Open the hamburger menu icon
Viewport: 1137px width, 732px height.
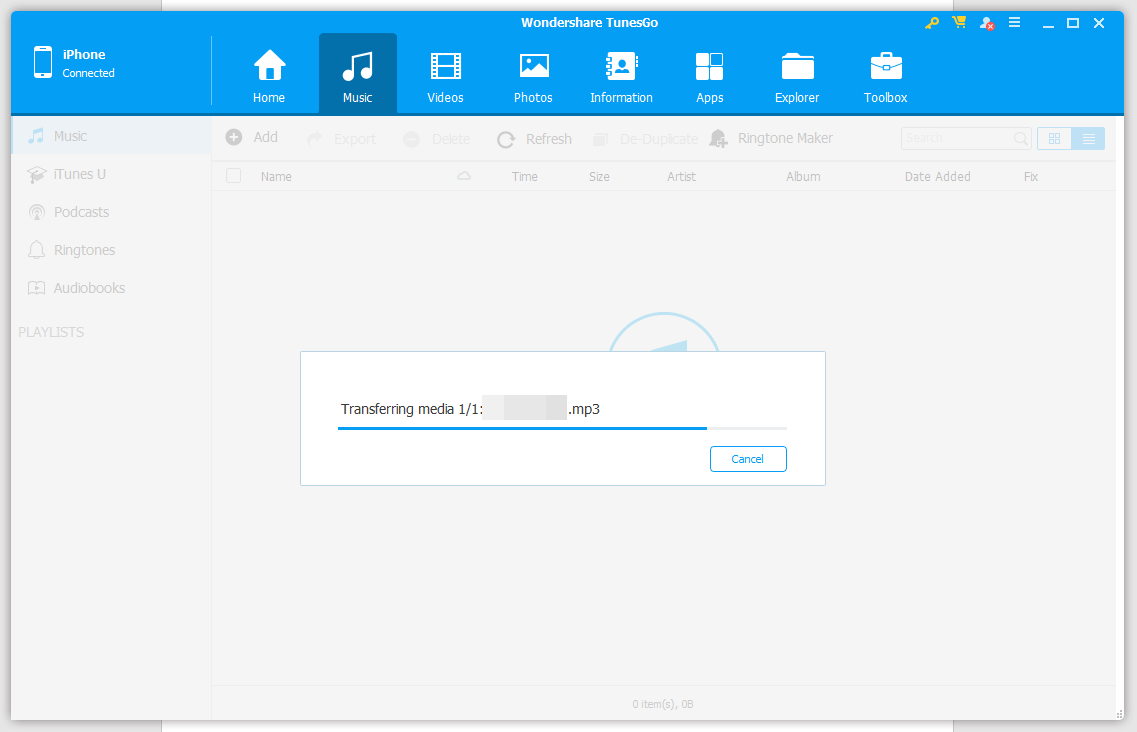(x=1014, y=22)
